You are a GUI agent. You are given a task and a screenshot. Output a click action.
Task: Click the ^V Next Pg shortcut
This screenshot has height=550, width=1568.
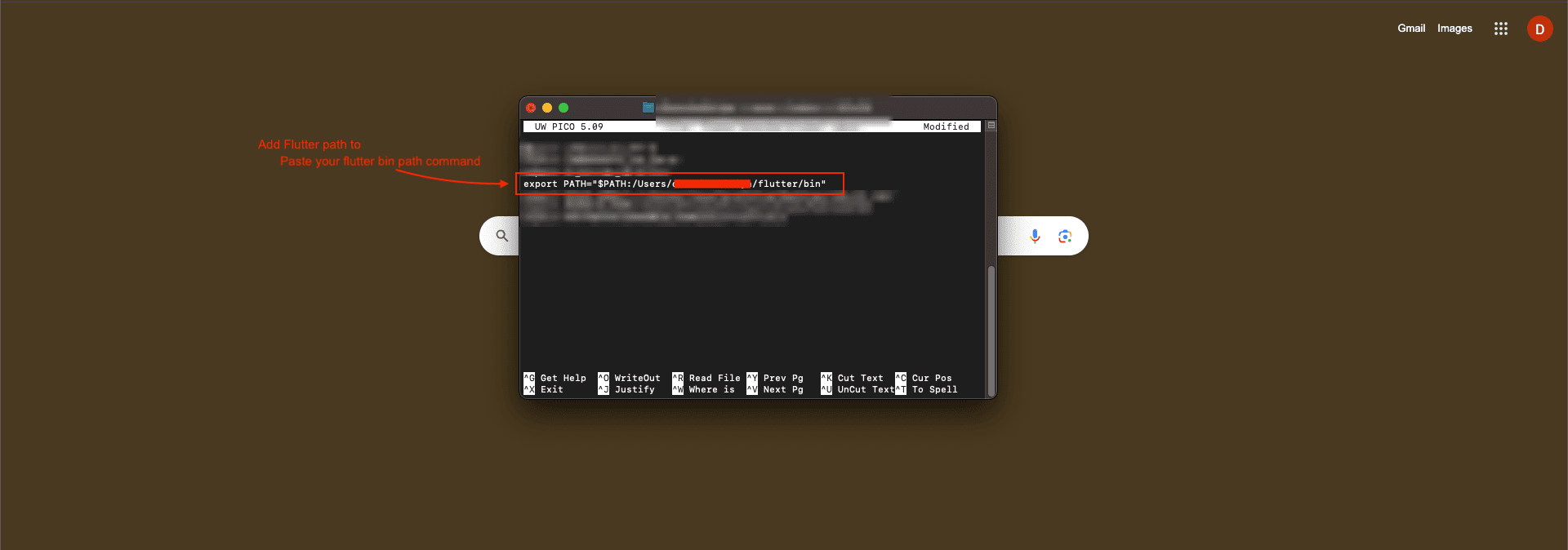click(775, 389)
